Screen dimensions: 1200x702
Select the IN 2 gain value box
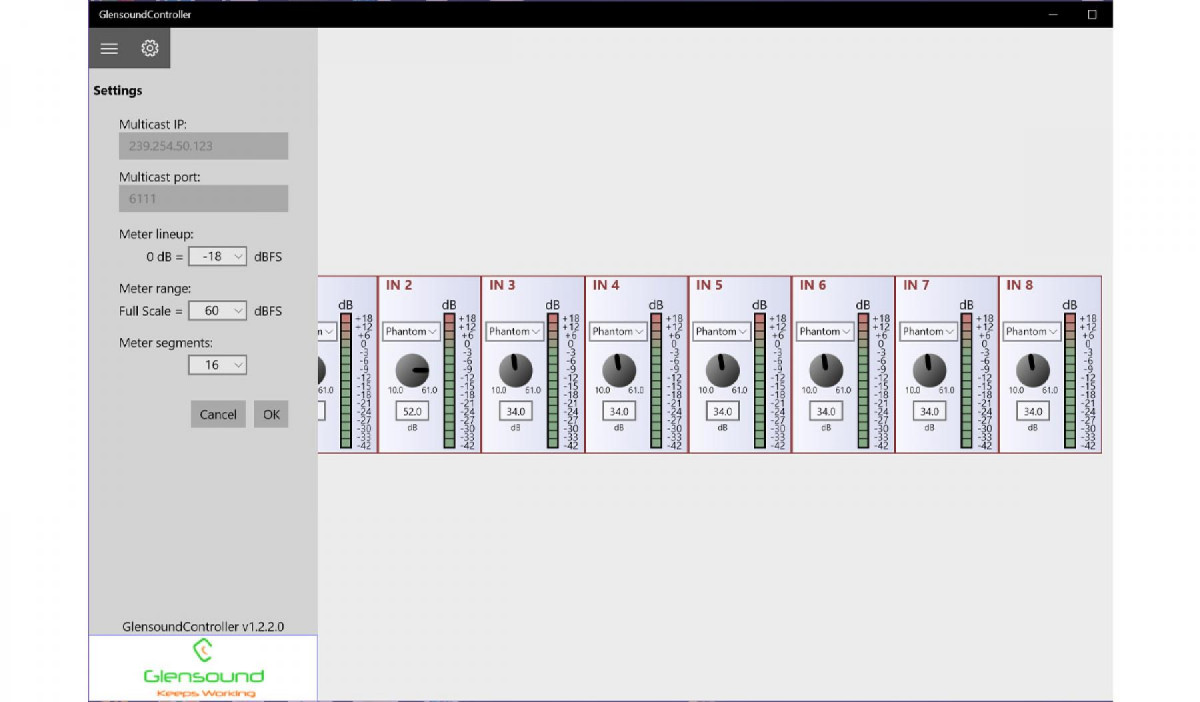[412, 411]
